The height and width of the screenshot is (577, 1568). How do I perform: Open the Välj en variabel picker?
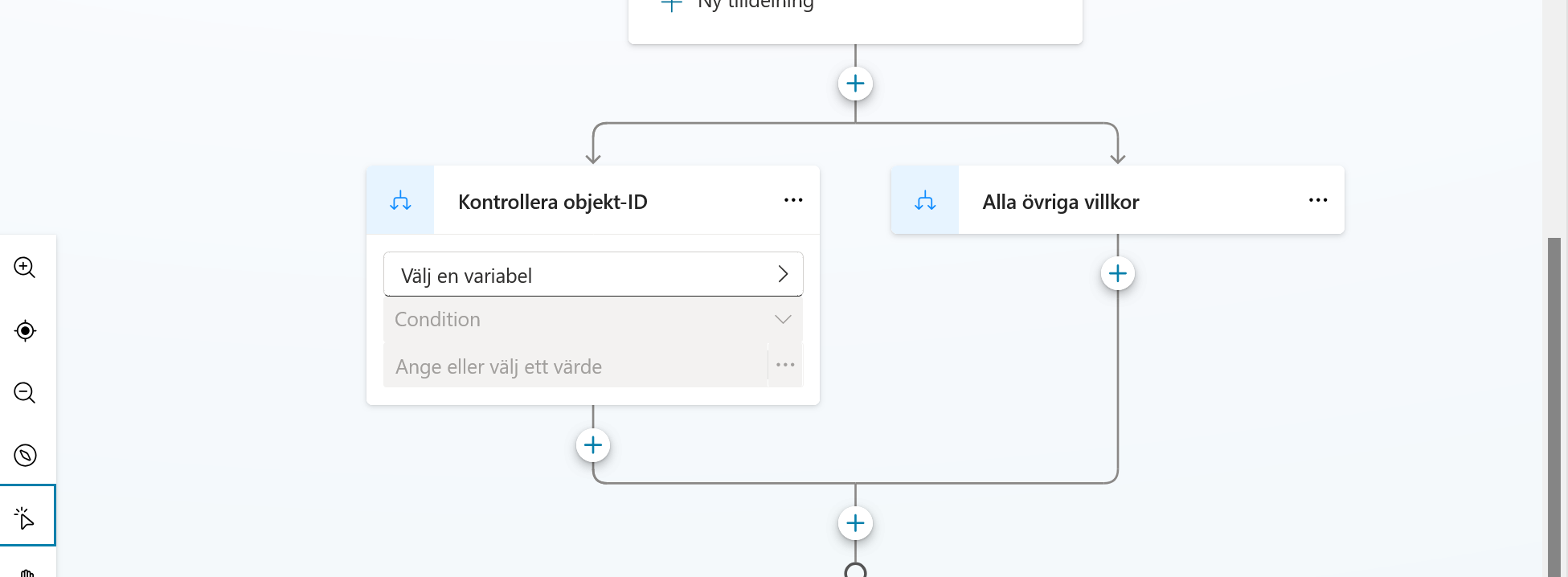click(x=593, y=275)
